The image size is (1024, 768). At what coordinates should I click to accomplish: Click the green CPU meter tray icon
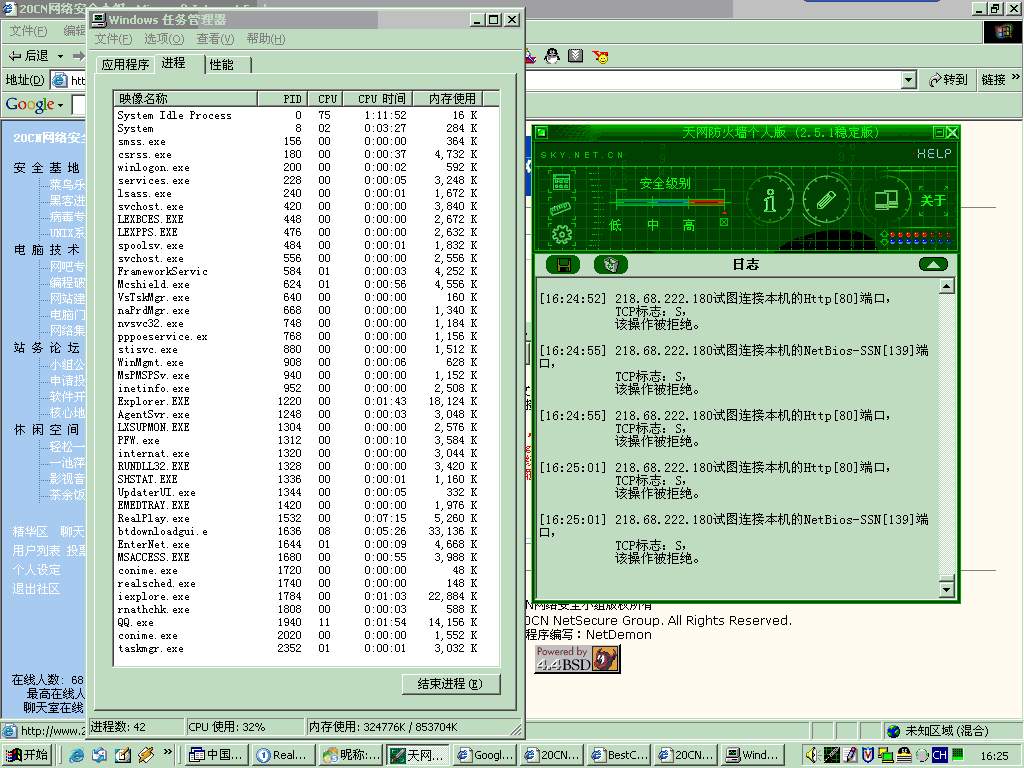tap(958, 754)
